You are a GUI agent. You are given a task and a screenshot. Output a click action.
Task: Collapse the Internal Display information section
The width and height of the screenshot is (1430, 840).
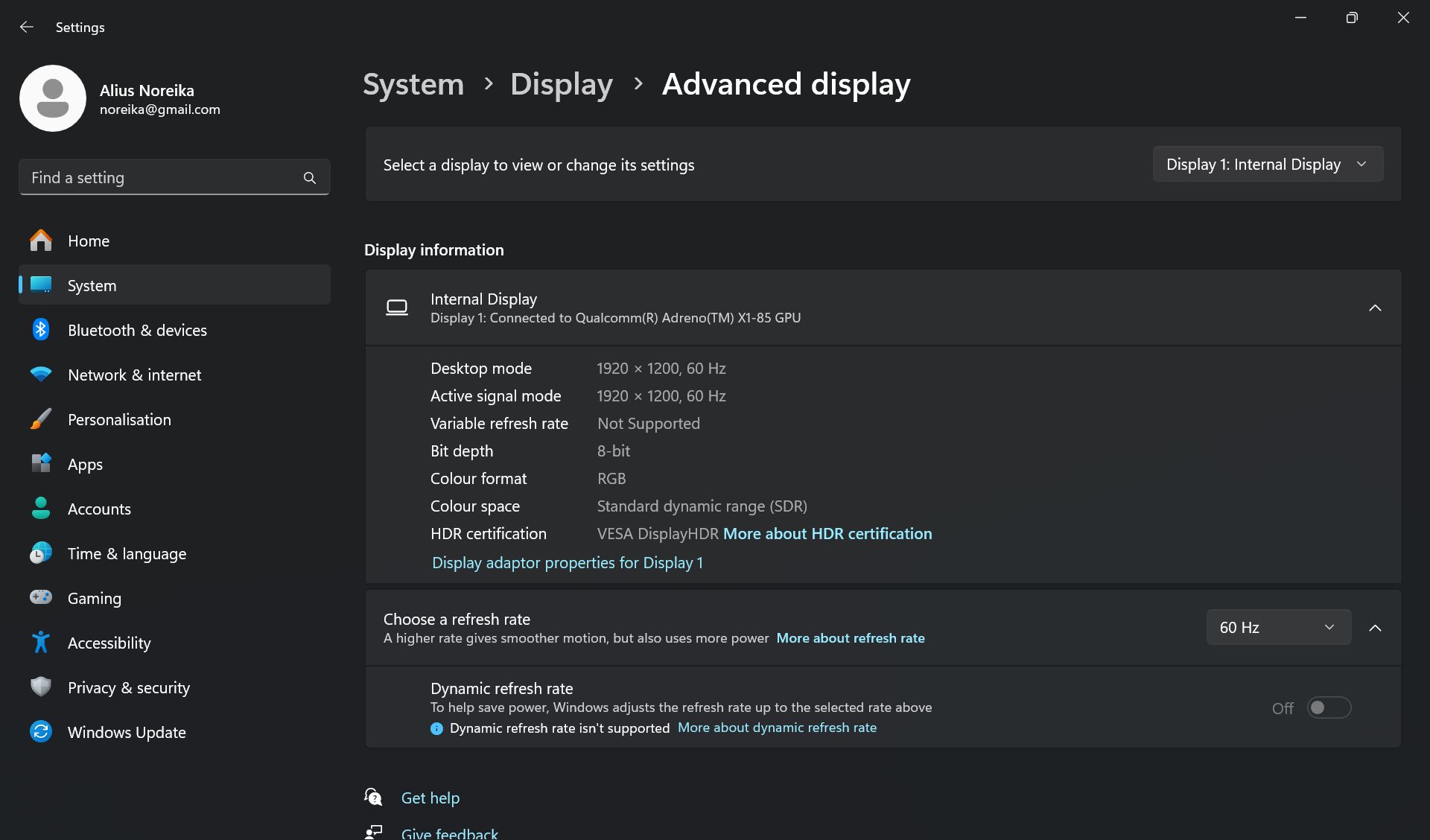(1375, 308)
